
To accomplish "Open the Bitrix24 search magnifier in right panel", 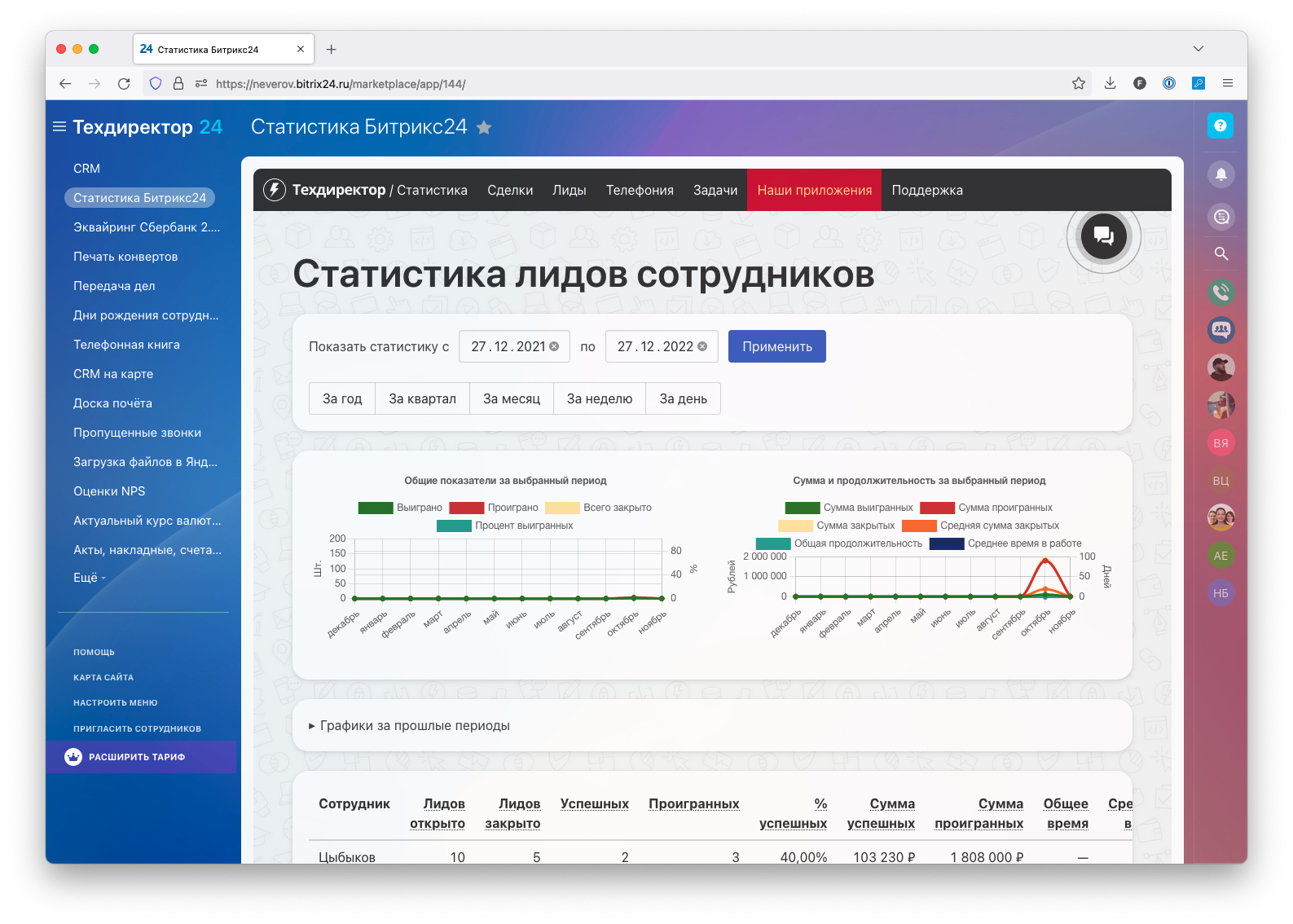I will coord(1220,253).
